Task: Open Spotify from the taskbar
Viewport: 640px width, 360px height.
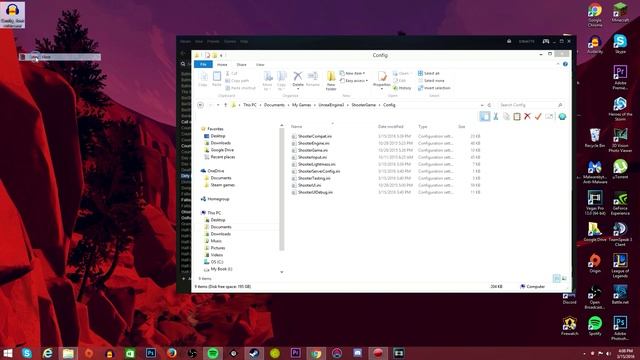Action: click(213, 353)
